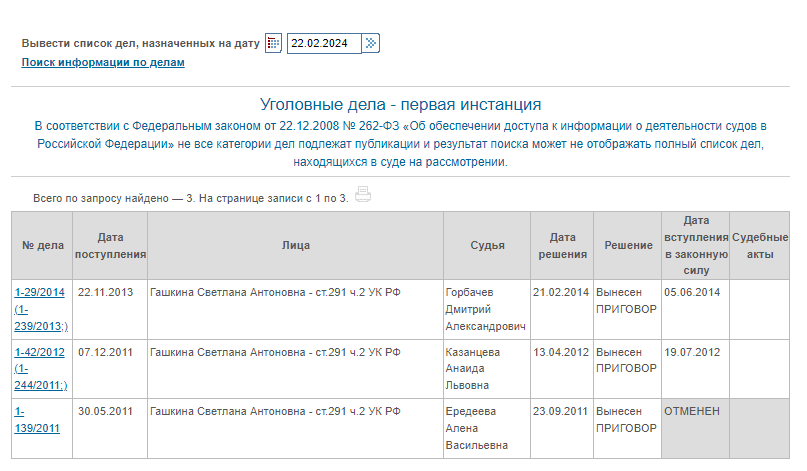Image resolution: width=807 pixels, height=471 pixels.
Task: Select decision date 23.09.2011
Action: pyautogui.click(x=560, y=411)
